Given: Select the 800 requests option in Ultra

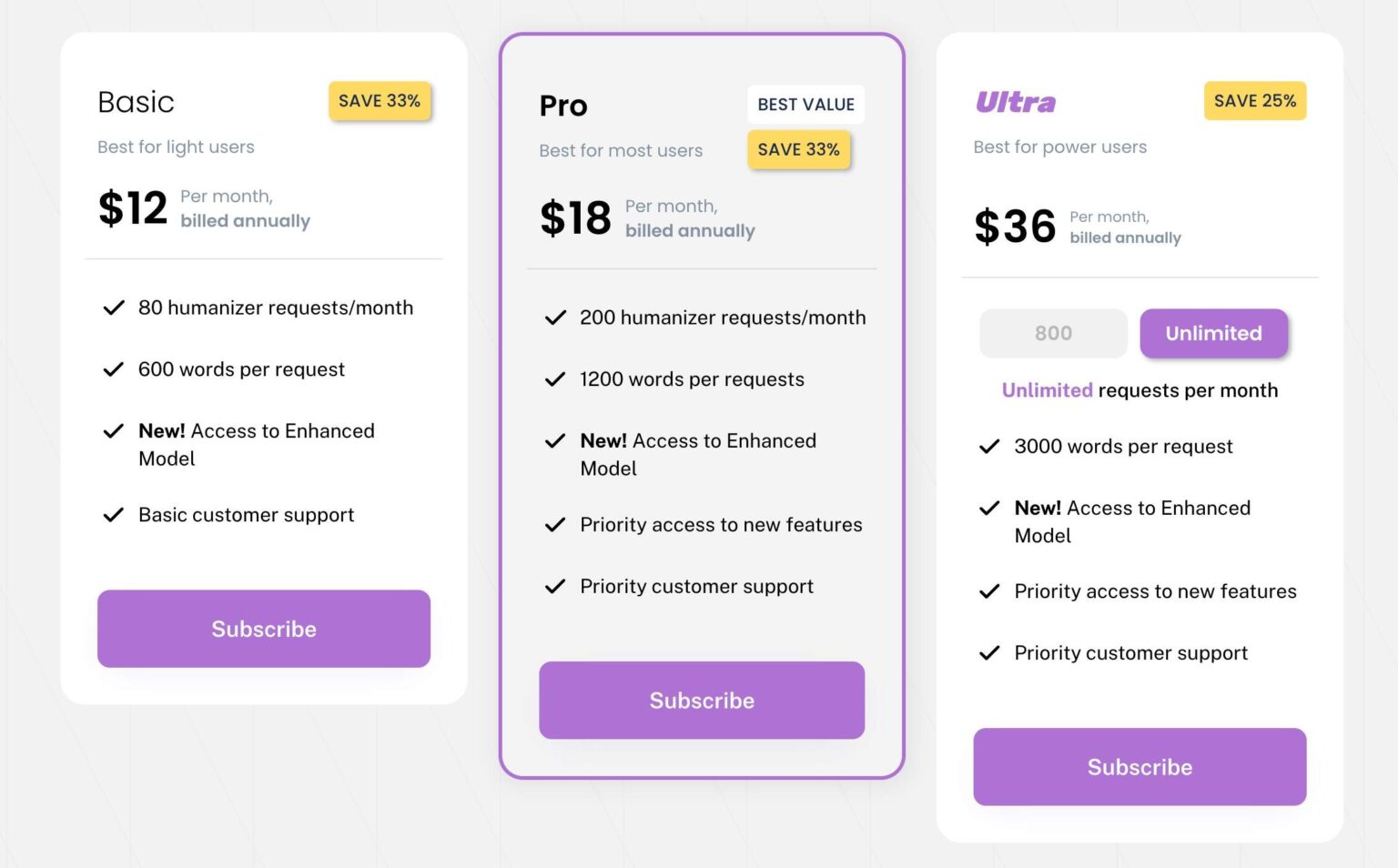Looking at the screenshot, I should coord(1053,333).
